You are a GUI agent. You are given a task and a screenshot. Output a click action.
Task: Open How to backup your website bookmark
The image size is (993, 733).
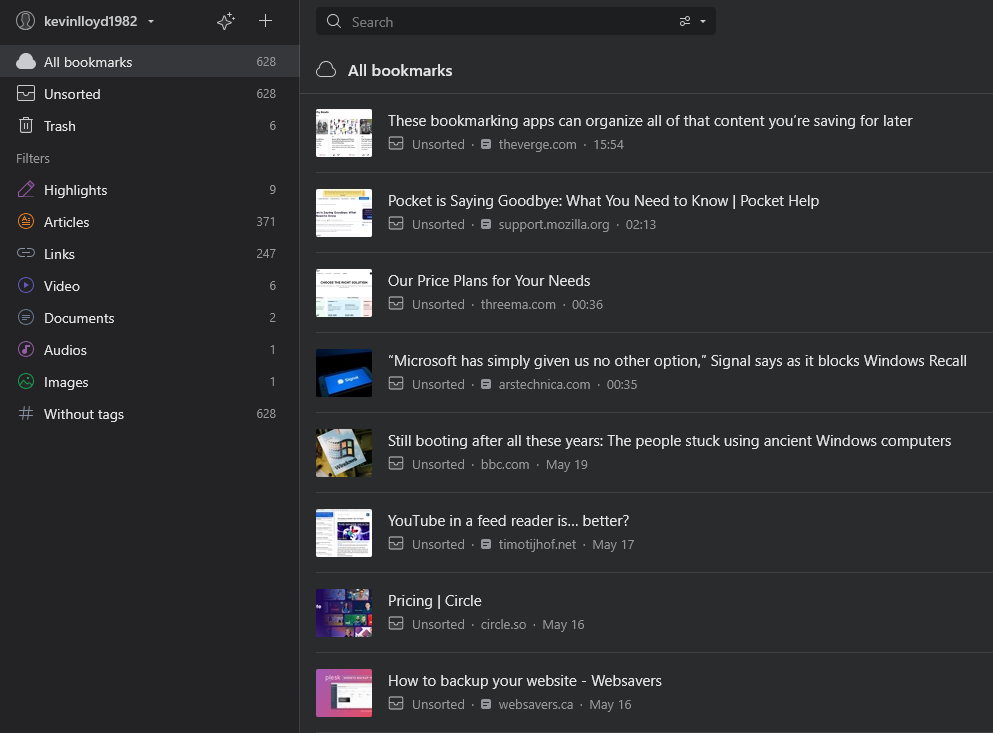coord(524,680)
